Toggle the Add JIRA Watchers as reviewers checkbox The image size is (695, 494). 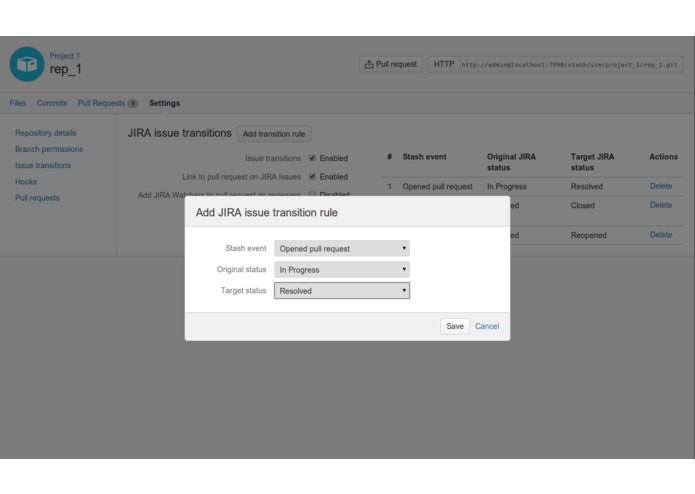(312, 194)
